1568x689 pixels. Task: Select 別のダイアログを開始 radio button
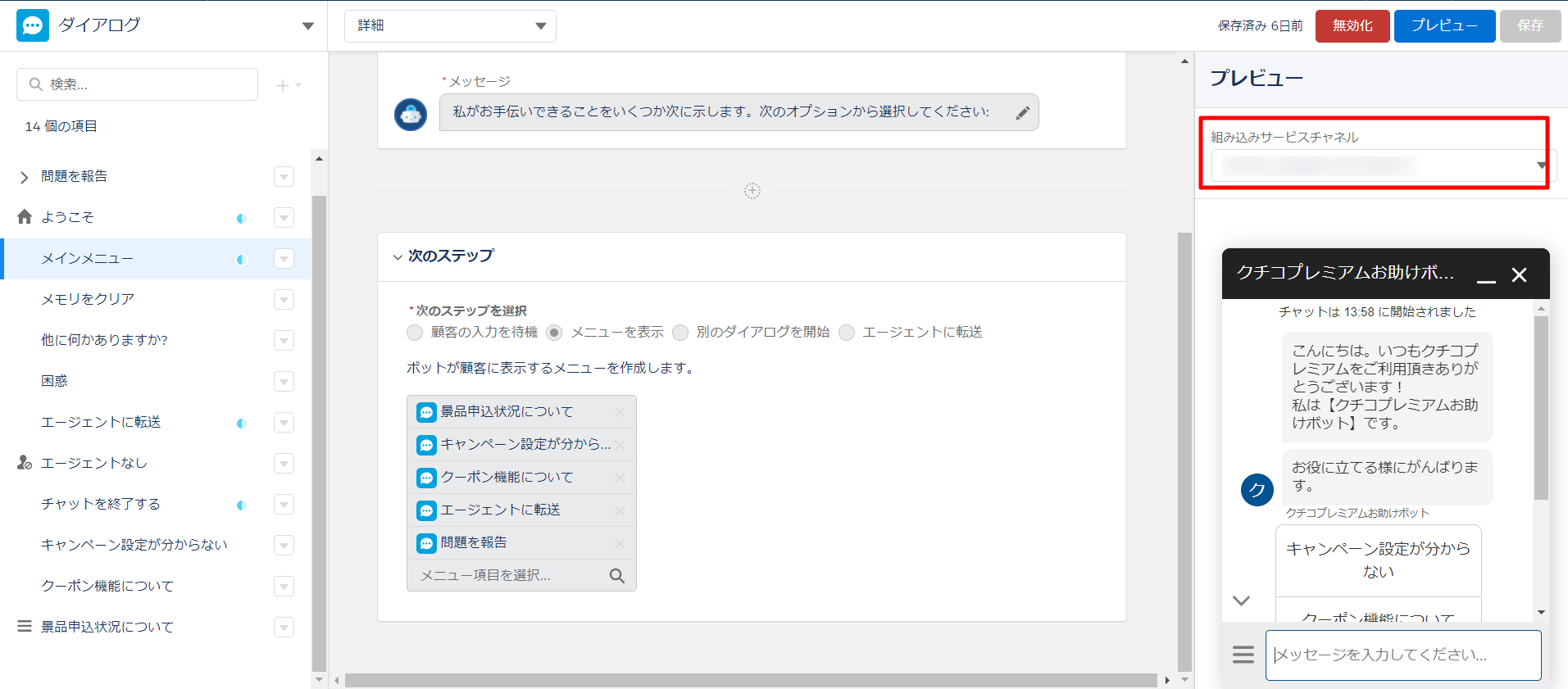680,333
